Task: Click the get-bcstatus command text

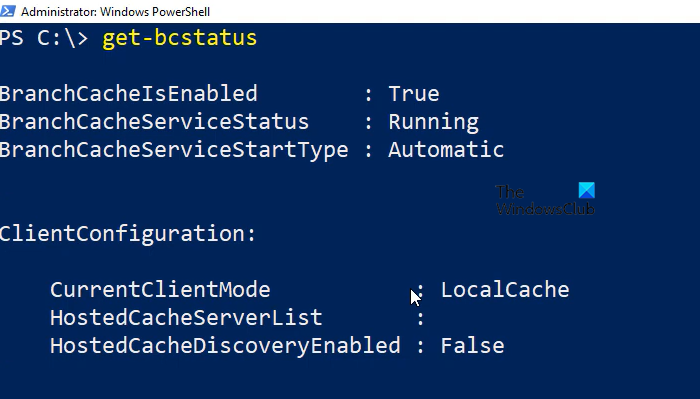Action: click(179, 38)
